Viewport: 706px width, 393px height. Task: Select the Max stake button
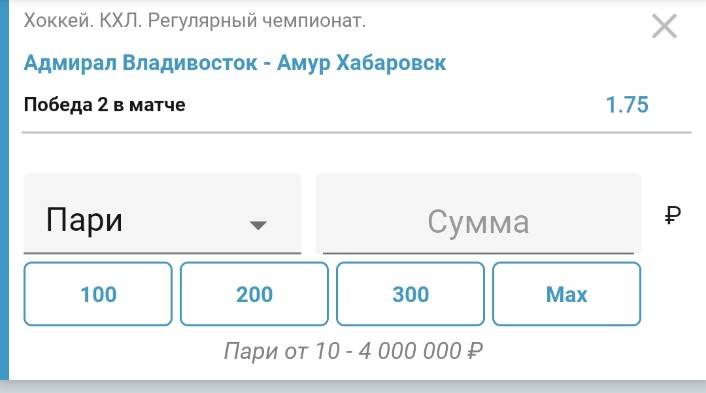pos(566,294)
